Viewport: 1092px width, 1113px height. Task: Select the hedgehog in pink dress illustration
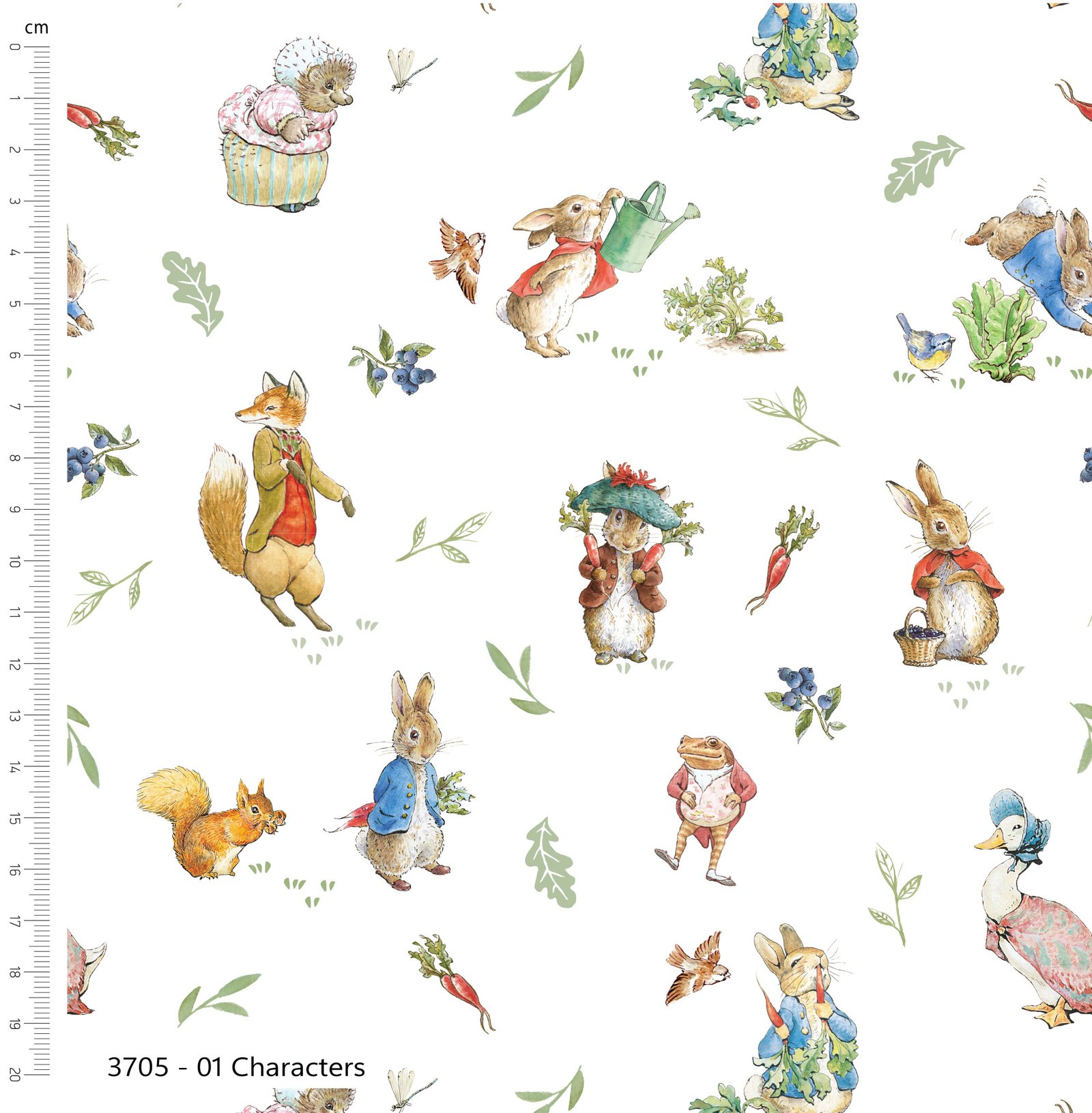(x=287, y=124)
